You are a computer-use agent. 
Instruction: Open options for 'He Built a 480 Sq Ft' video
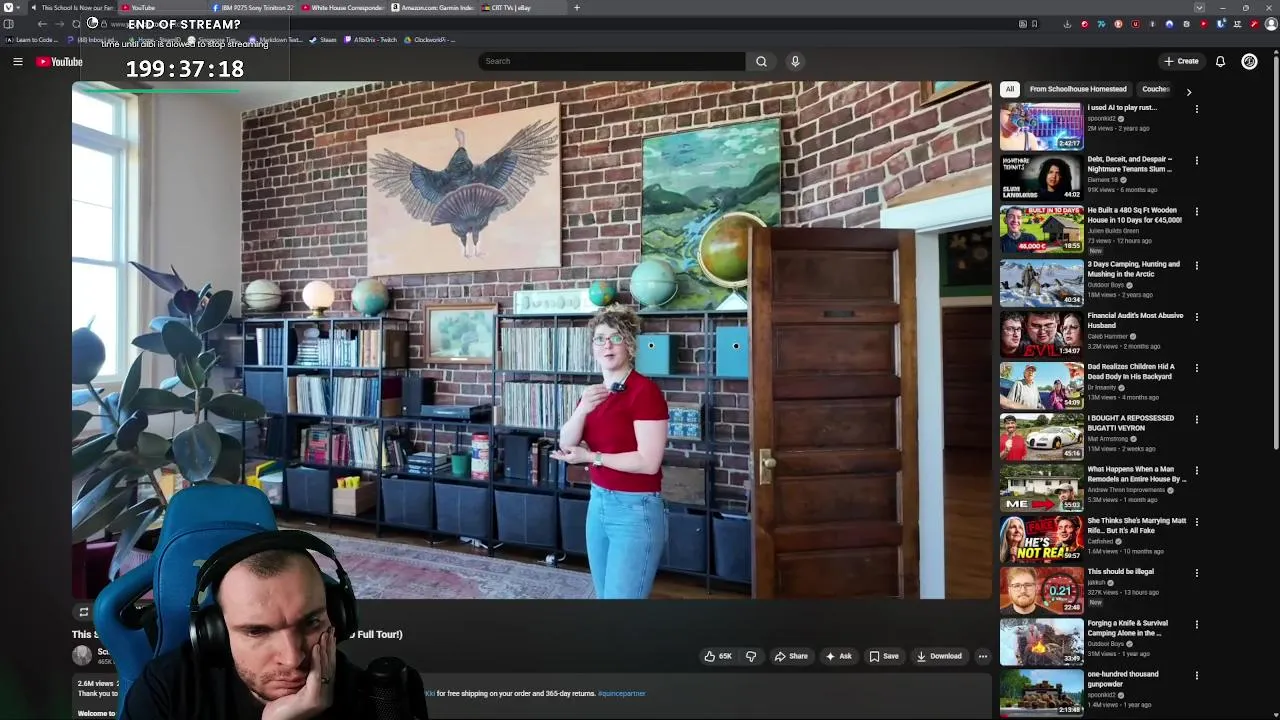(1197, 212)
